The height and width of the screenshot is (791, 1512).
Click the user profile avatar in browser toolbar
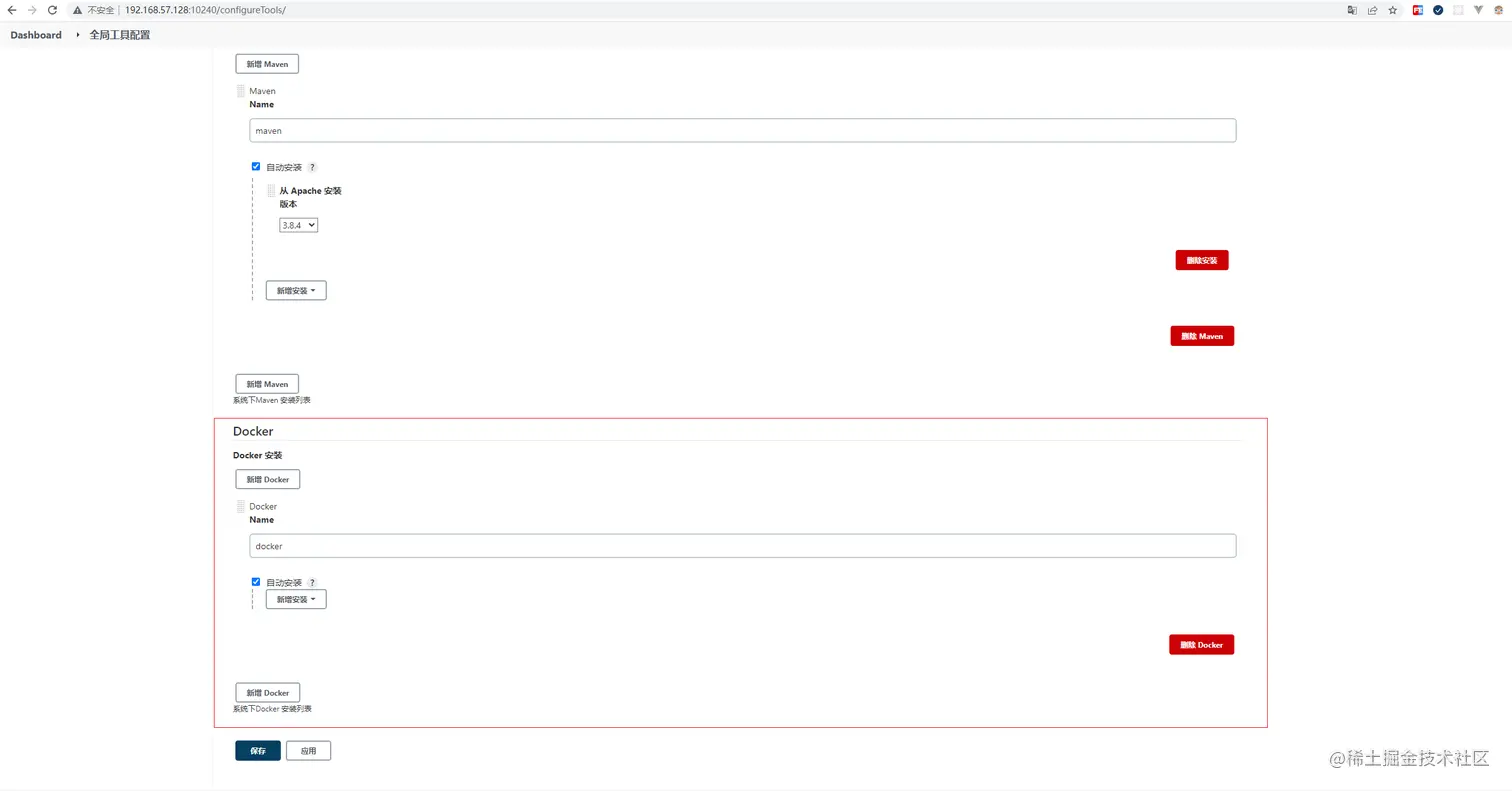[1499, 10]
